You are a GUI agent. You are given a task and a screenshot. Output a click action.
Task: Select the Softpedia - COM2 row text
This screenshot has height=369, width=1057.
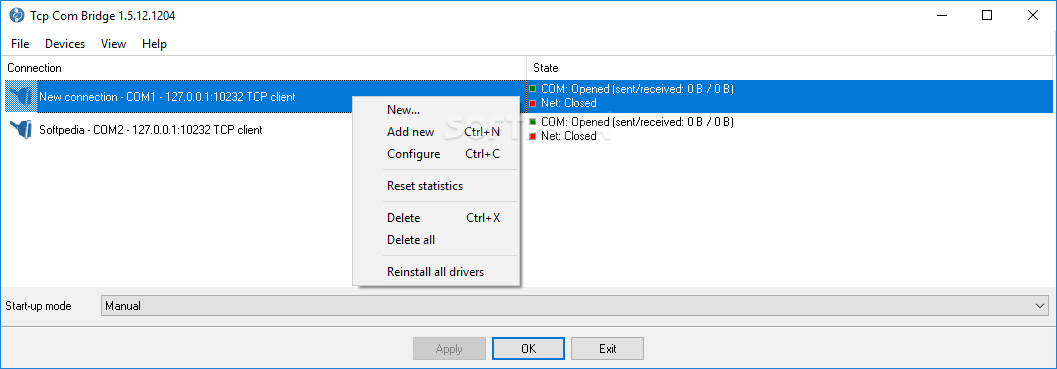point(151,130)
